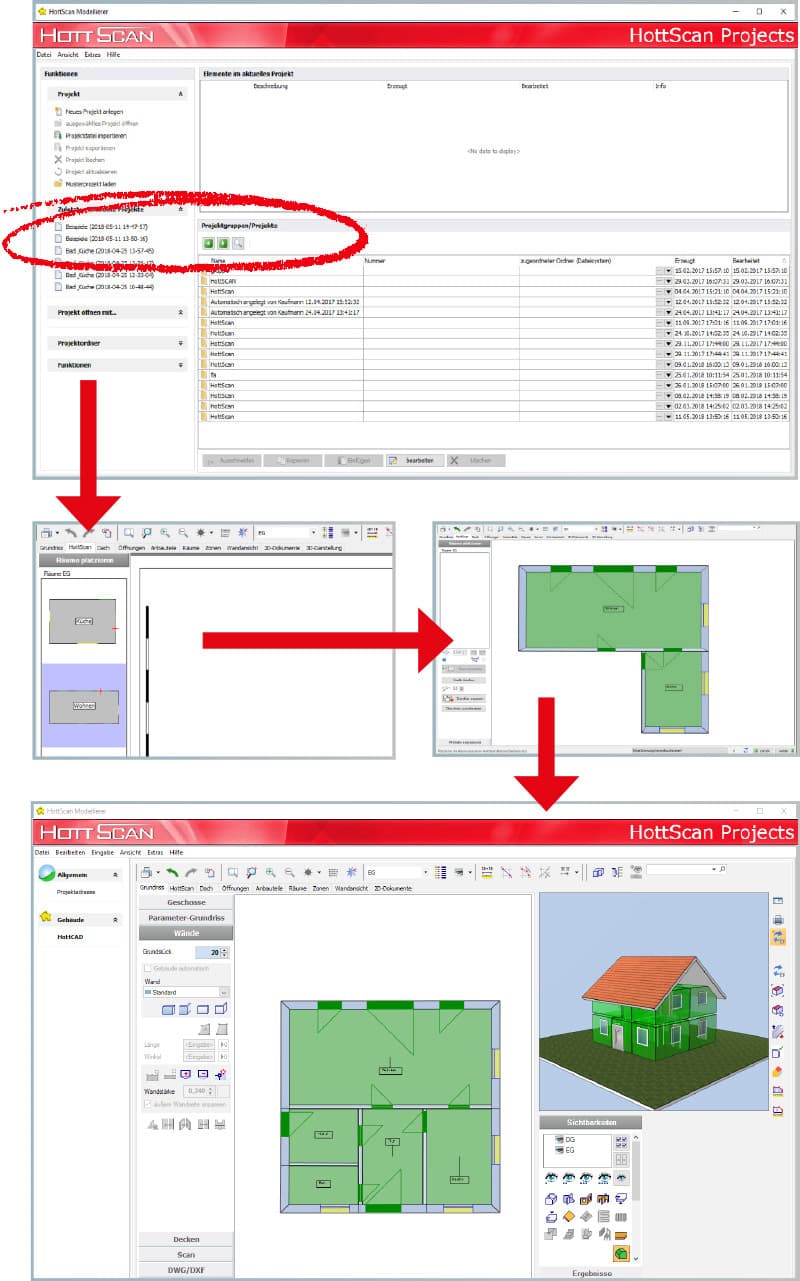
Task: Click the highlighted orange icon on right toolbar
Action: pos(778,937)
